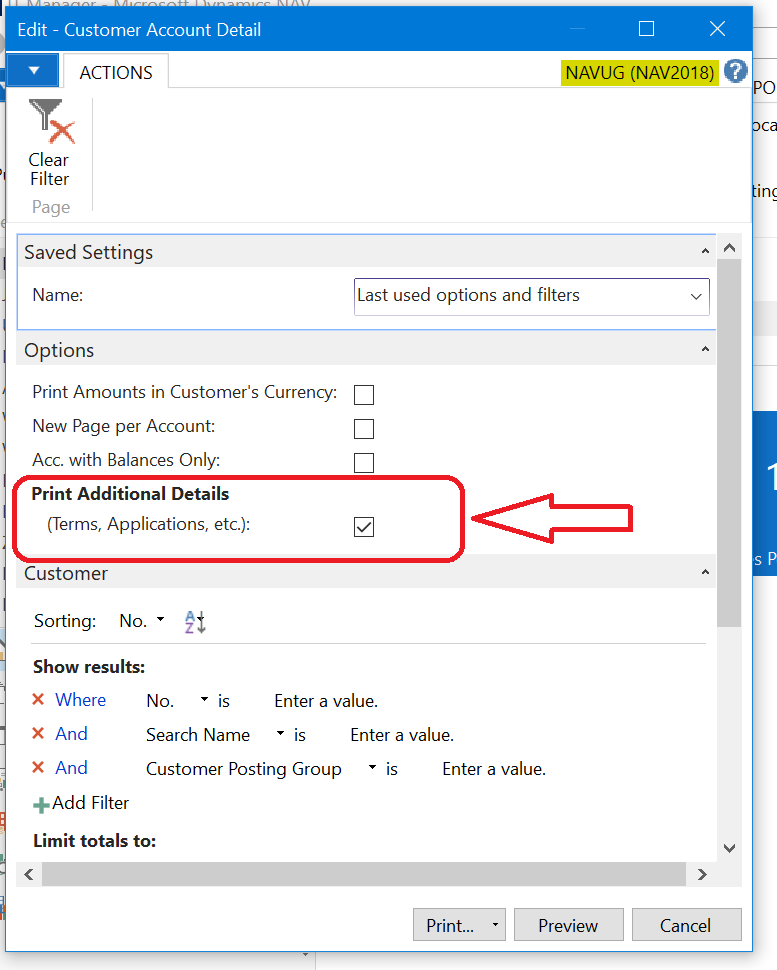Delete the Customer Posting Group filter row
The height and width of the screenshot is (970, 777).
pos(40,768)
